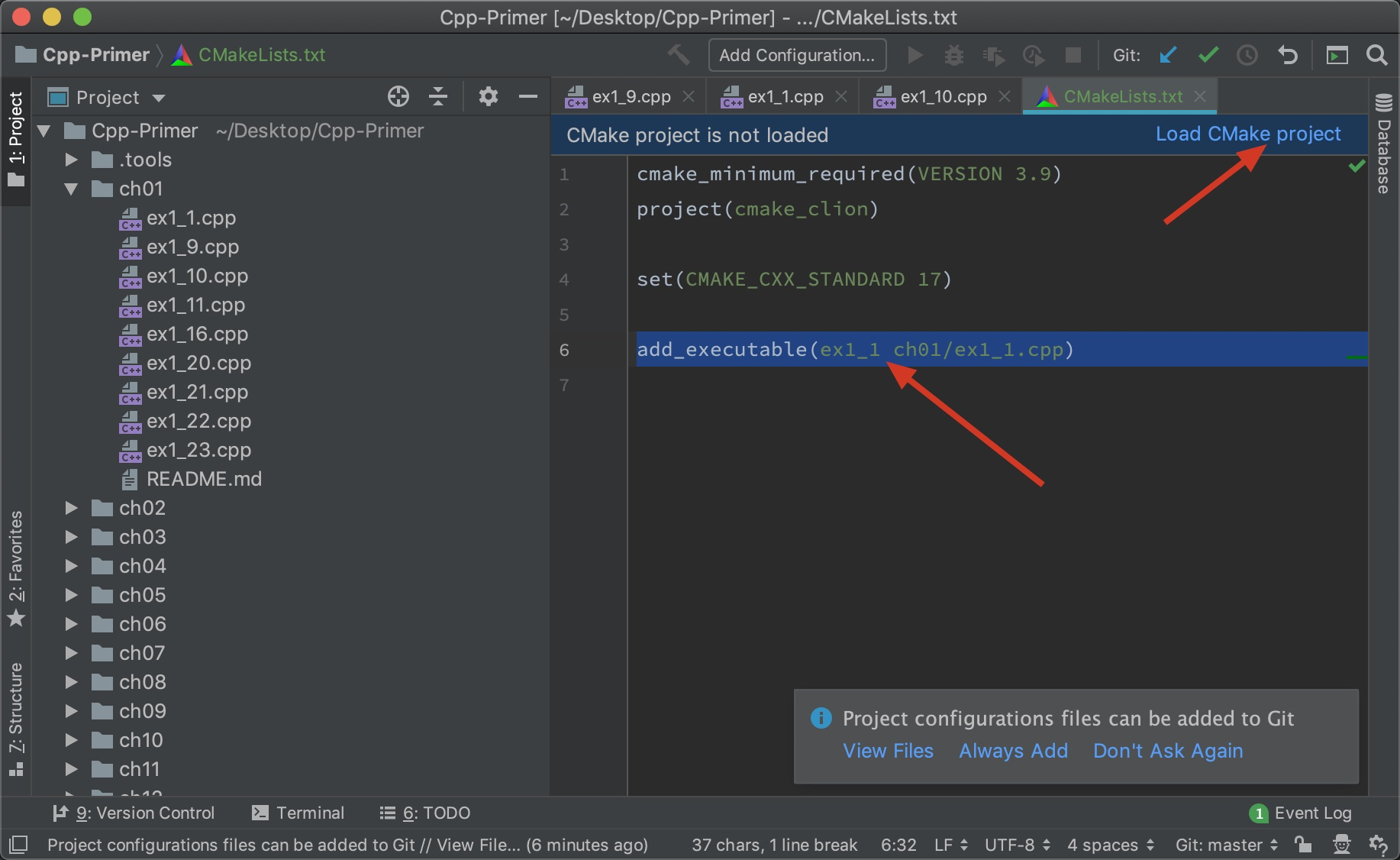Open Add Configuration dropdown
Screen dimensions: 1400x860
coord(797,55)
